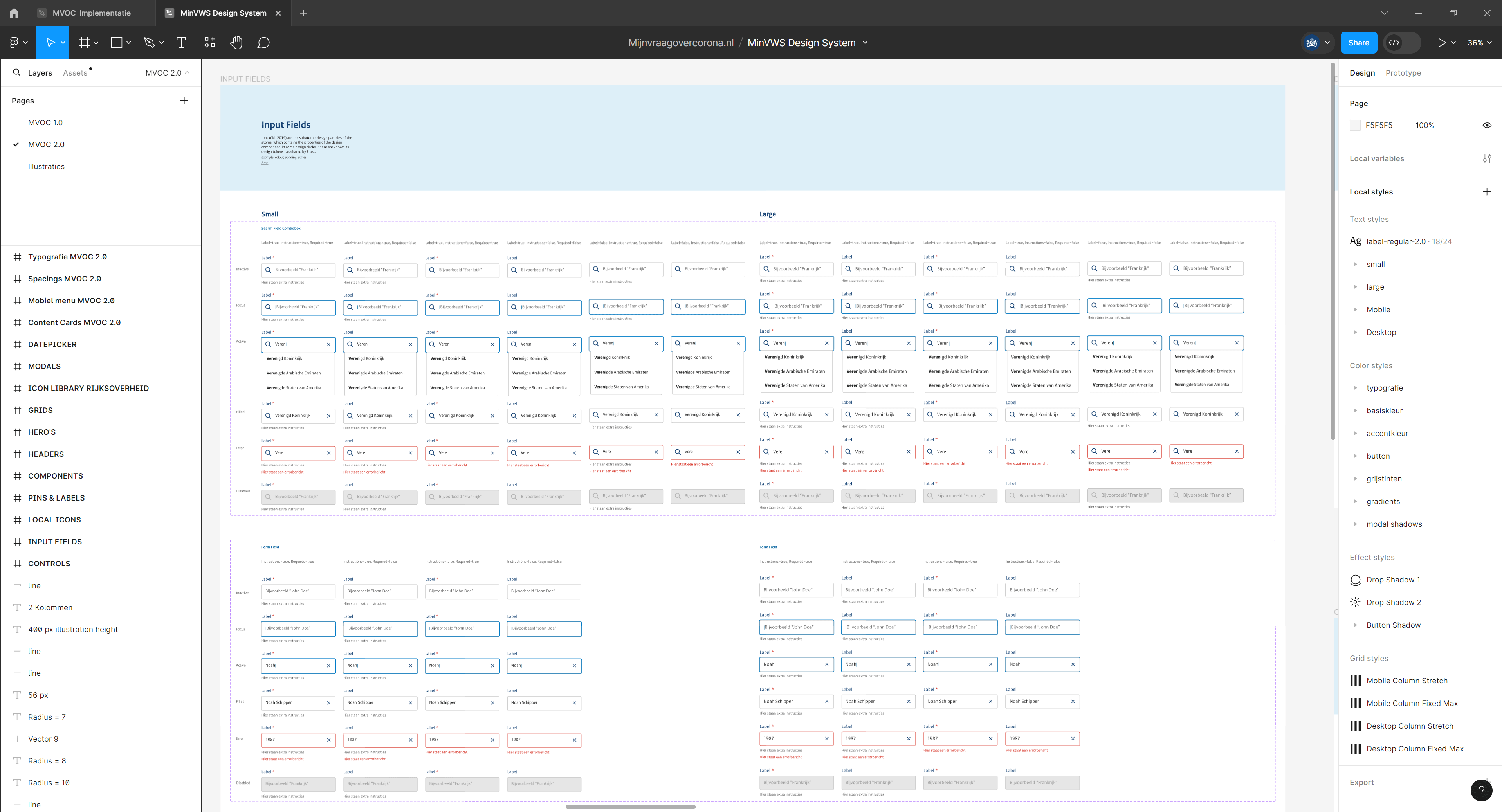This screenshot has width=1502, height=812.
Task: Expand the modal shadows color folder
Action: [x=1355, y=524]
